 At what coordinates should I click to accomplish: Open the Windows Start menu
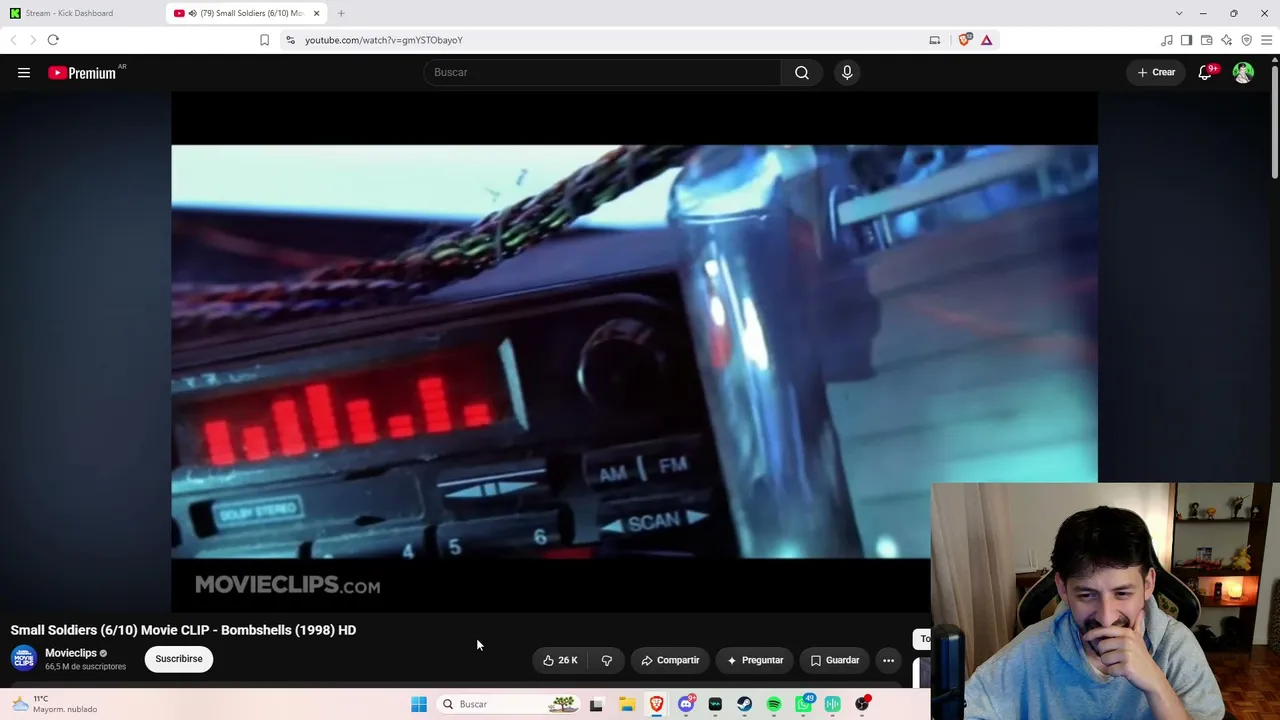tap(419, 704)
